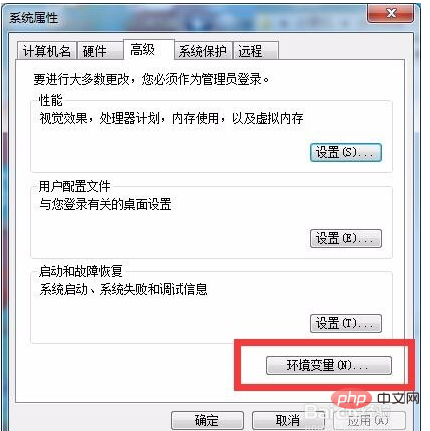The height and width of the screenshot is (431, 430).
Task: Open startup and recovery 设置(T) button
Action: [345, 323]
